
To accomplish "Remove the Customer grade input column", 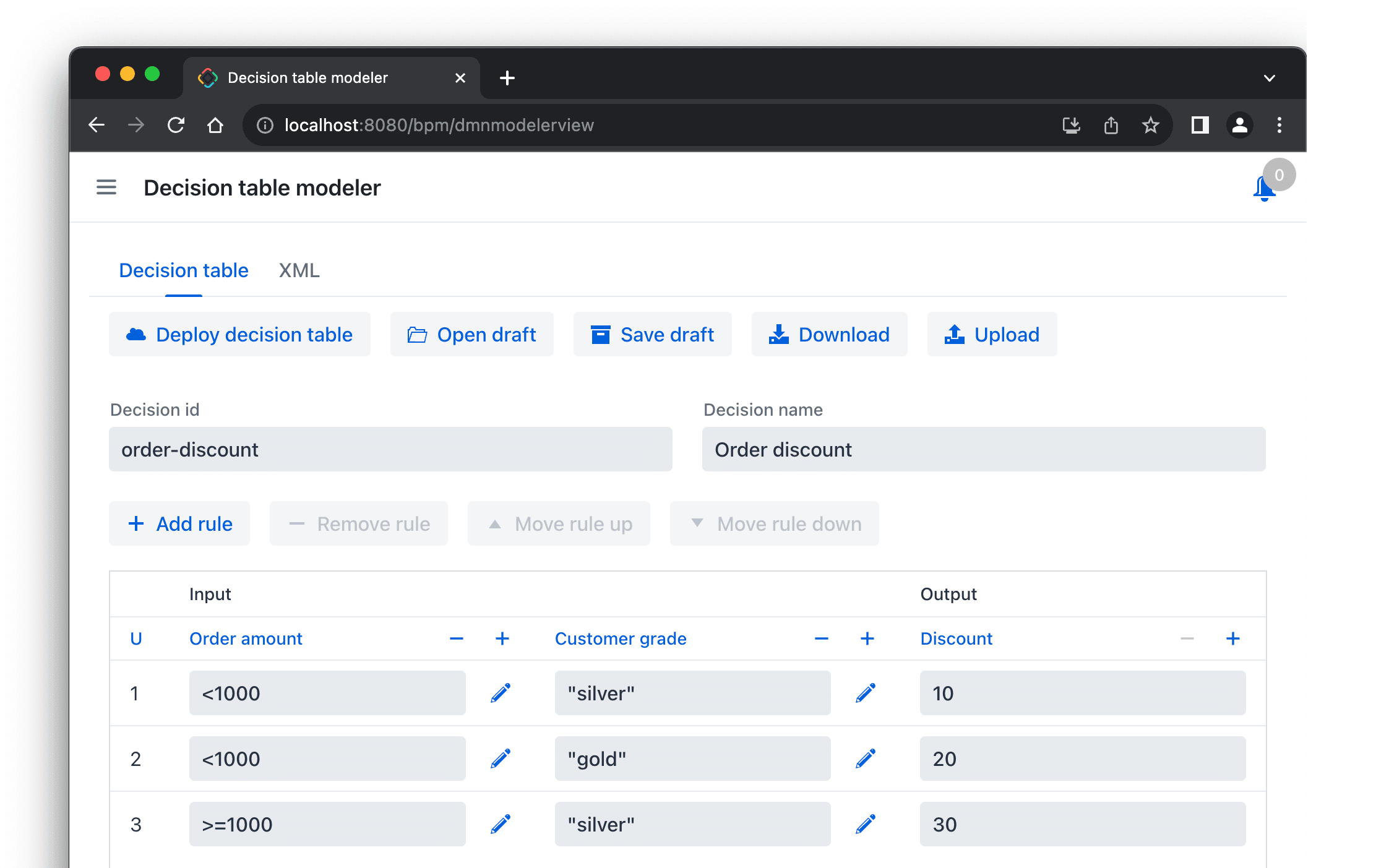I will click(x=821, y=638).
